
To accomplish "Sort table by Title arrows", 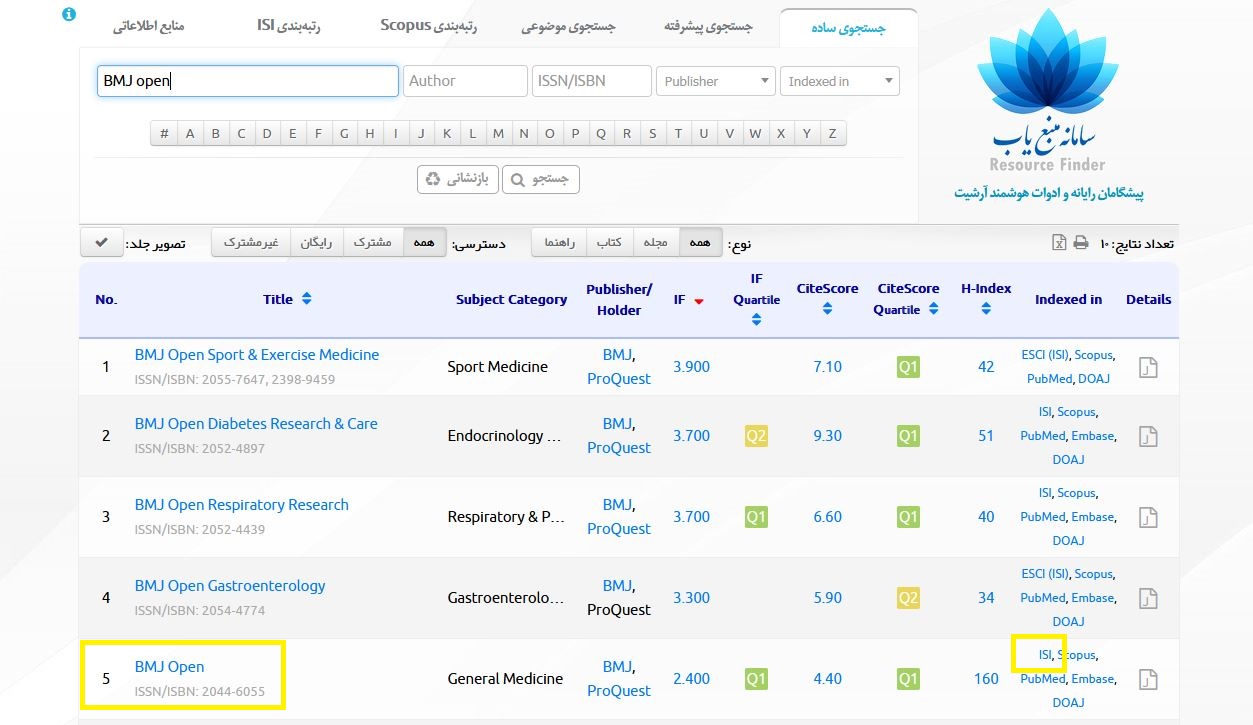I will 306,299.
